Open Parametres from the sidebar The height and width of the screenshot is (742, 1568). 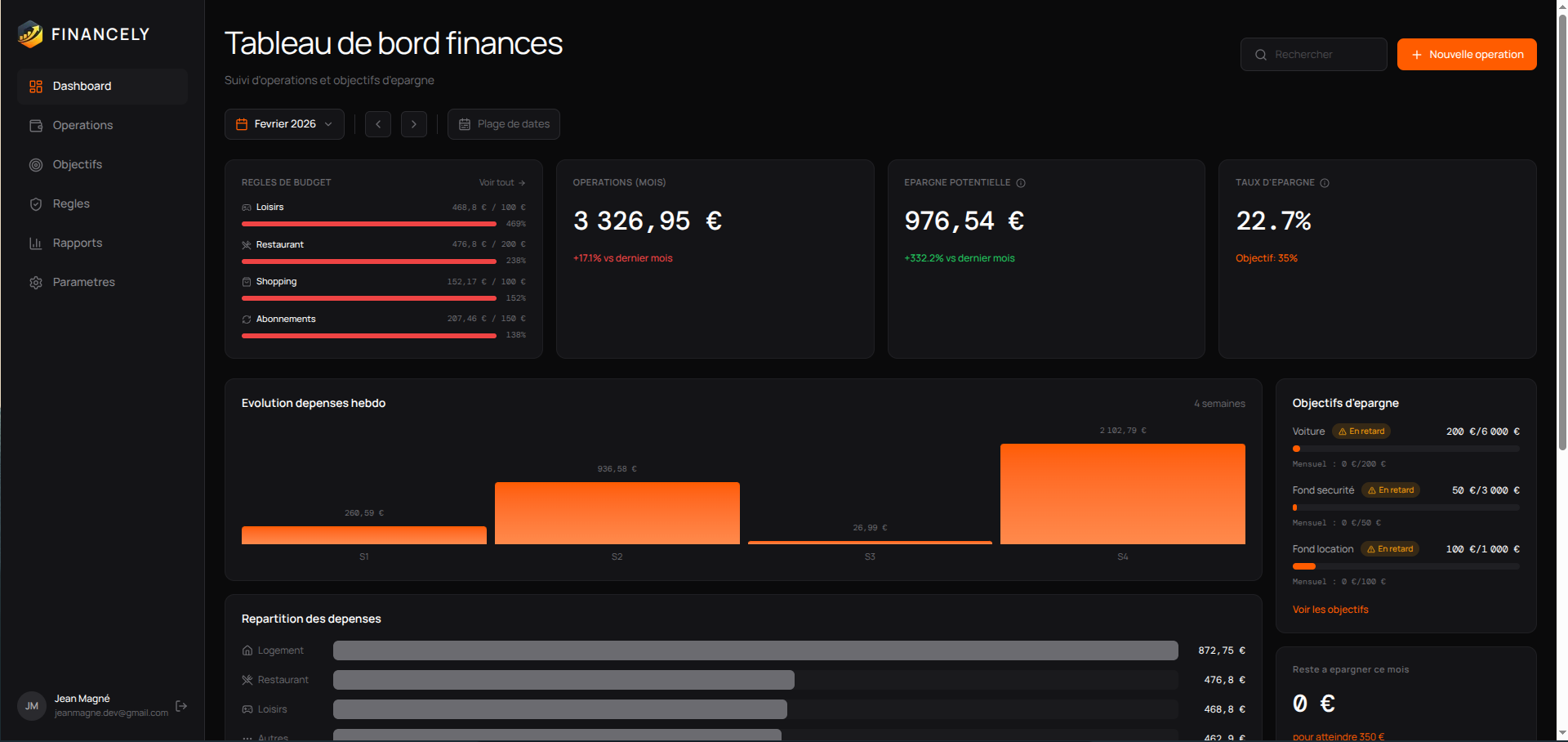[x=83, y=282]
